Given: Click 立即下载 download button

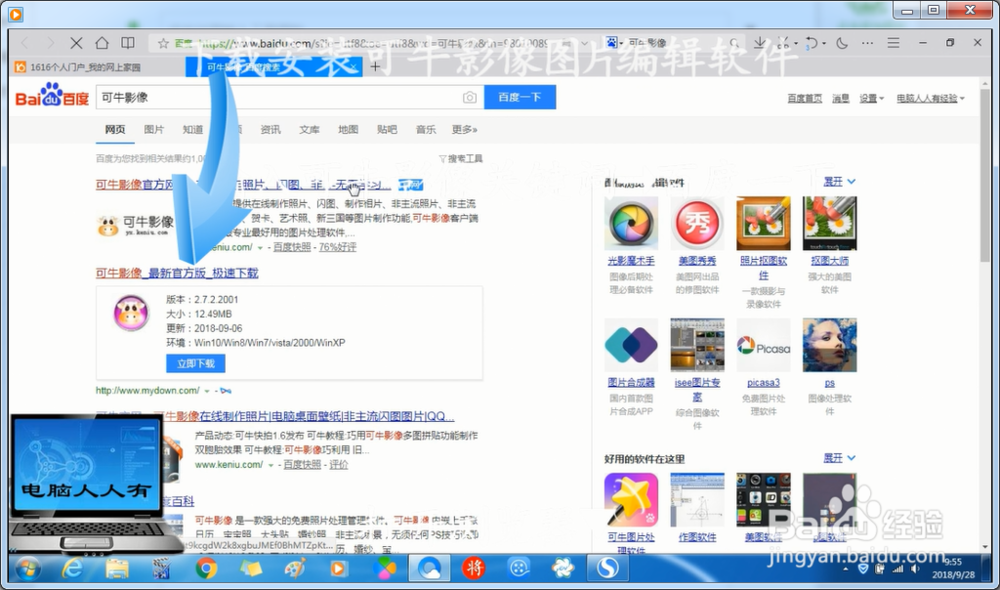Looking at the screenshot, I should 196,364.
